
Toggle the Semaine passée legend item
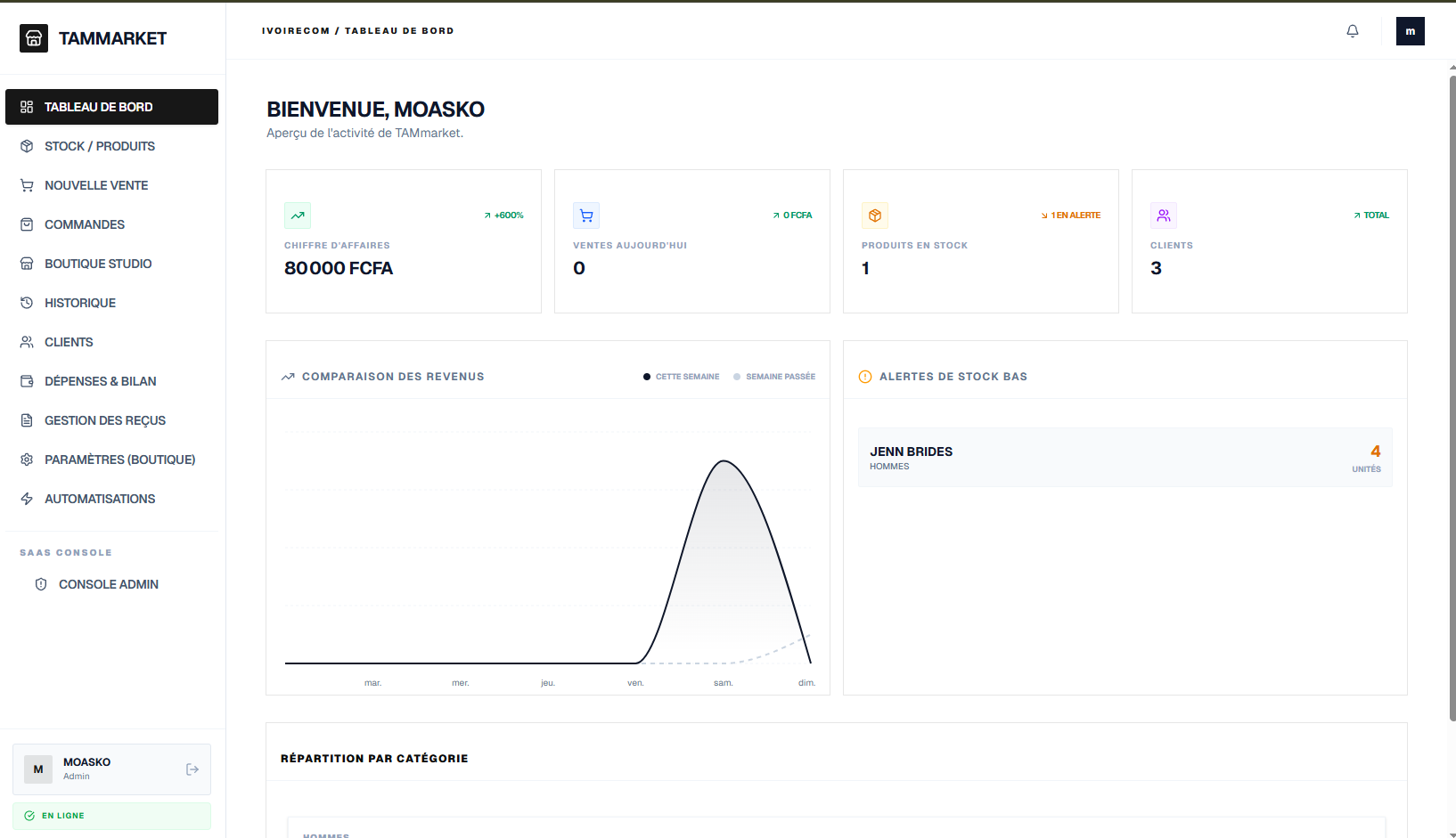click(x=774, y=377)
